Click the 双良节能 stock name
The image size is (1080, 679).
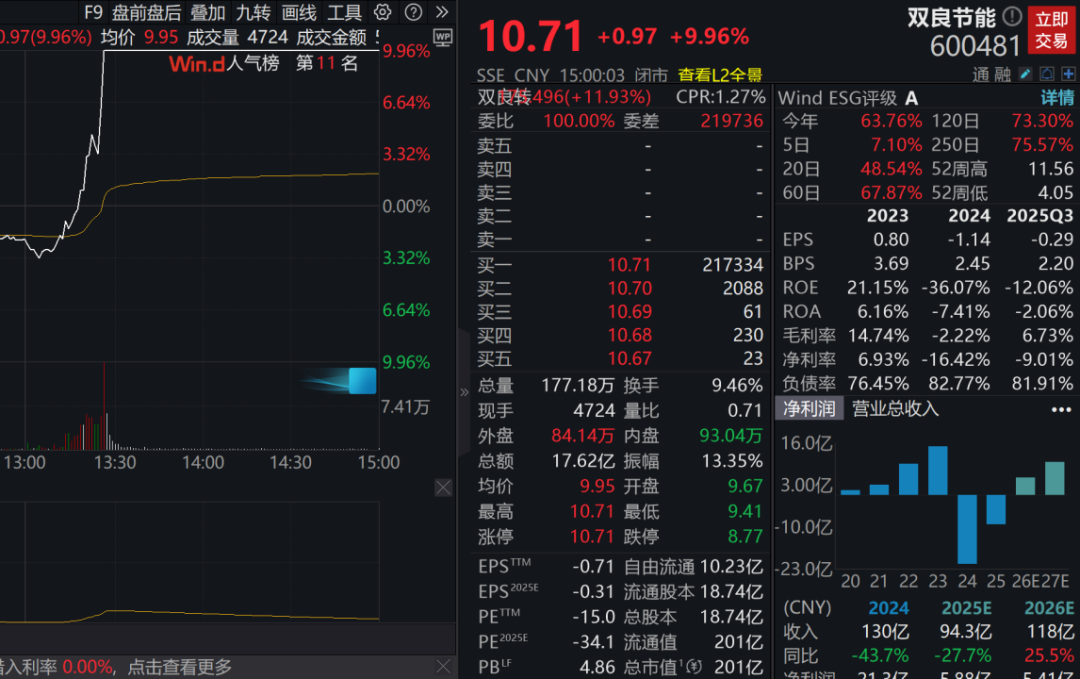[951, 17]
